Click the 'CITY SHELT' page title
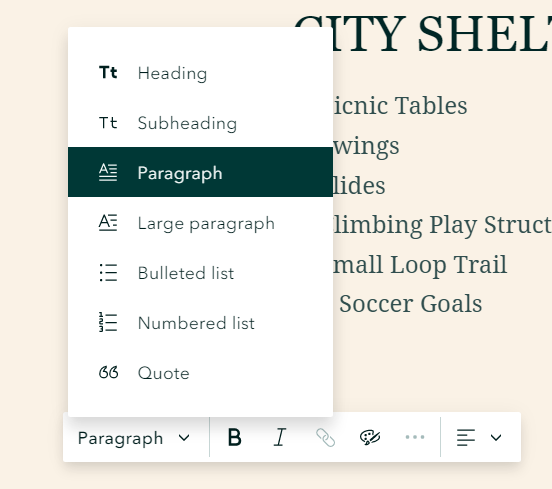This screenshot has height=489, width=552. [x=423, y=34]
